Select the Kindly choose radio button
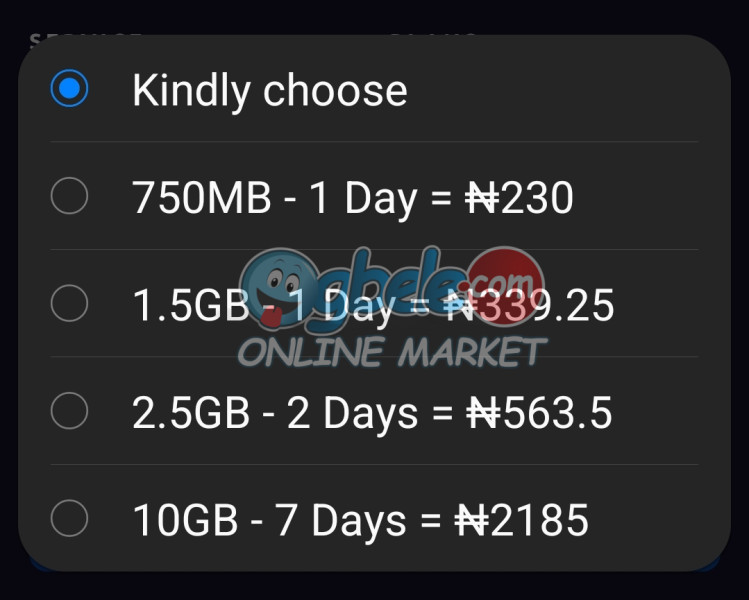 69,88
